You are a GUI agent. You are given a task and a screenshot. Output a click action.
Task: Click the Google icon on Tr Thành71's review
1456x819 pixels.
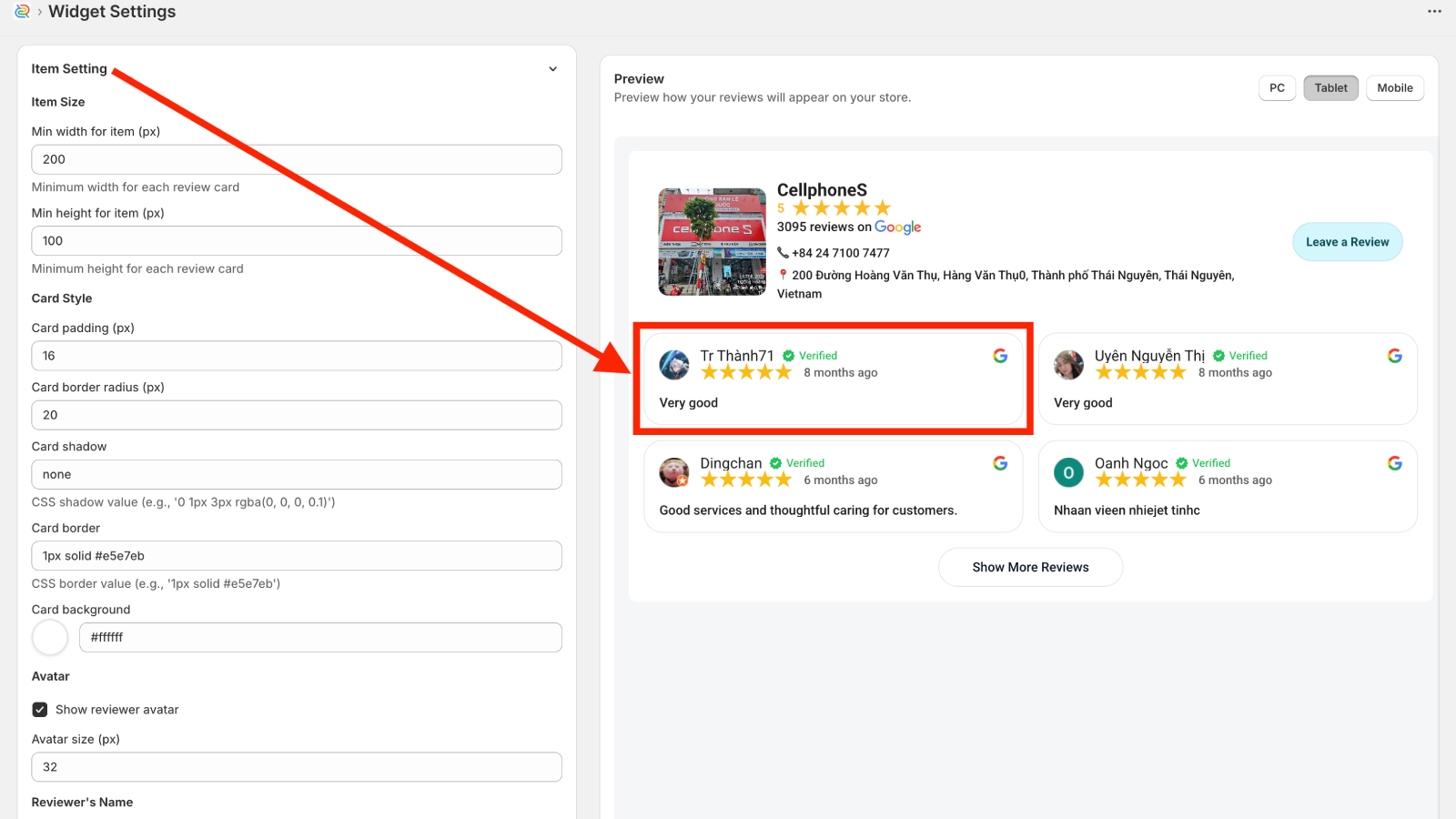click(x=1000, y=356)
